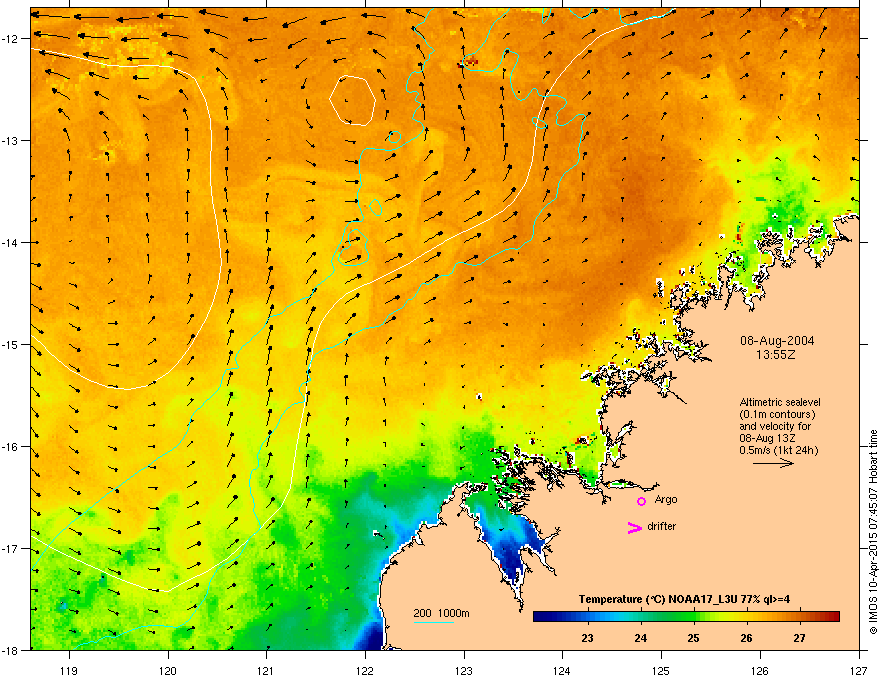
Task: Click the cyan isobath legend line sample
Action: click(433, 622)
